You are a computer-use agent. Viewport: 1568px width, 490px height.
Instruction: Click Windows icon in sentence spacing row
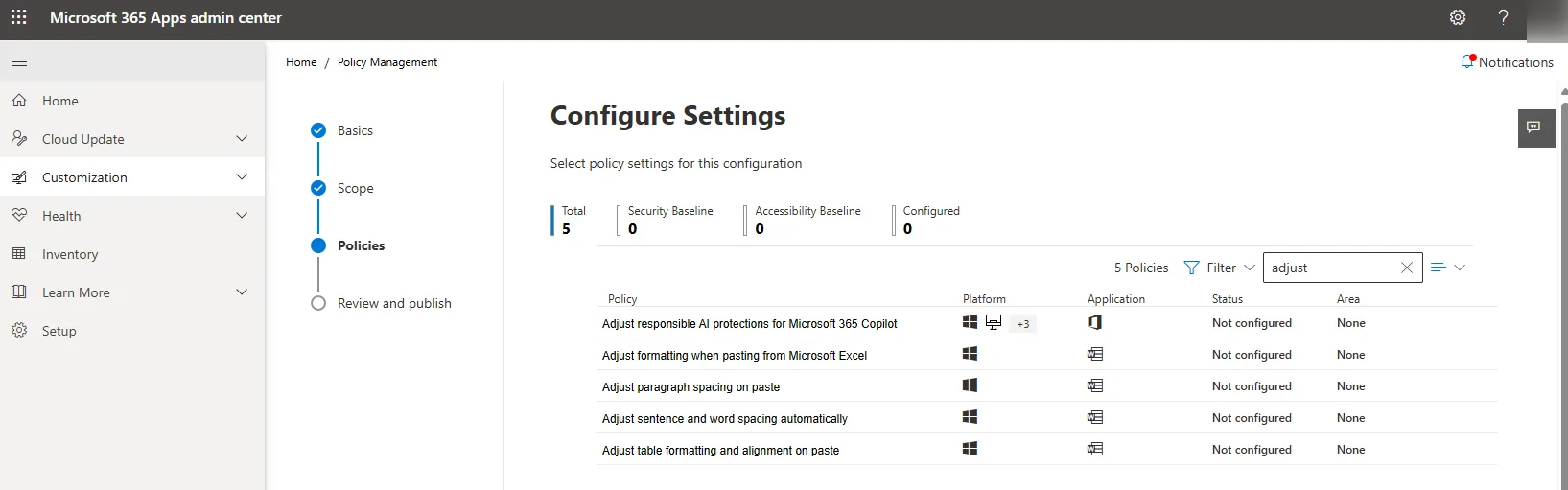(970, 417)
